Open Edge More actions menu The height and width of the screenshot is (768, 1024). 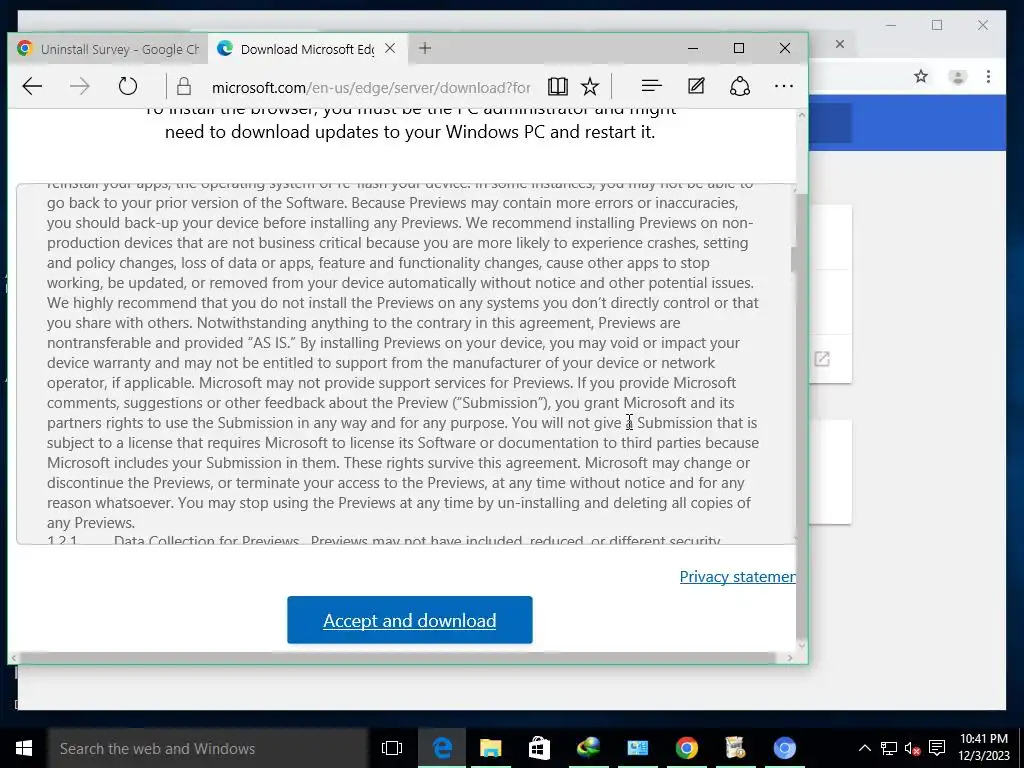pyautogui.click(x=784, y=86)
